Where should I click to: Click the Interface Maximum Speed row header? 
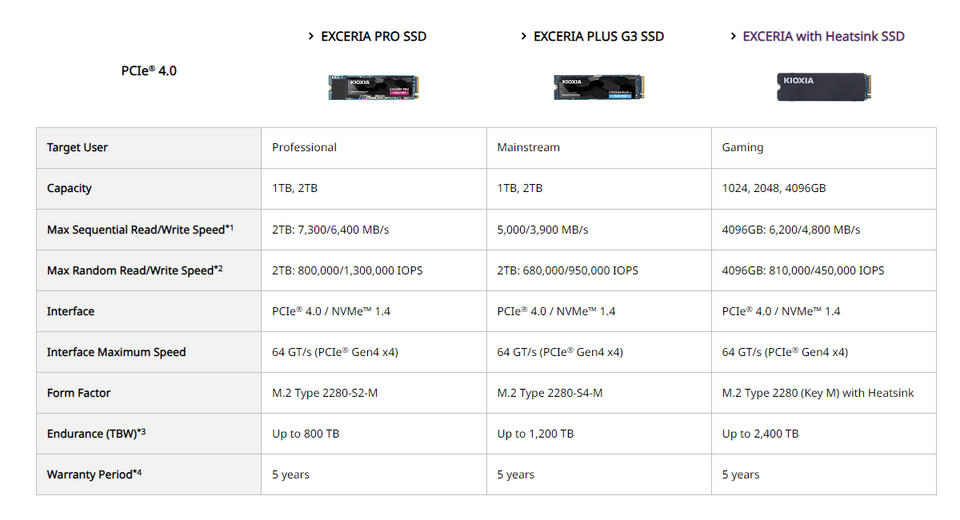(x=149, y=352)
